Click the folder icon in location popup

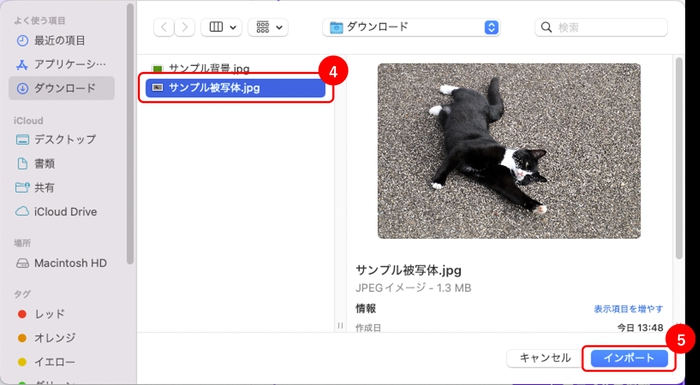point(336,28)
